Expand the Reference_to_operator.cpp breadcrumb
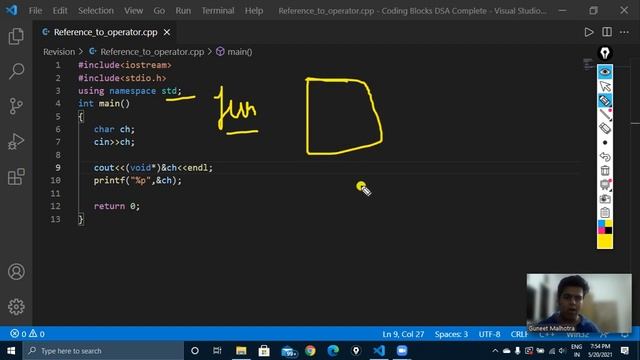Screen dimensions: 640x360 152,52
